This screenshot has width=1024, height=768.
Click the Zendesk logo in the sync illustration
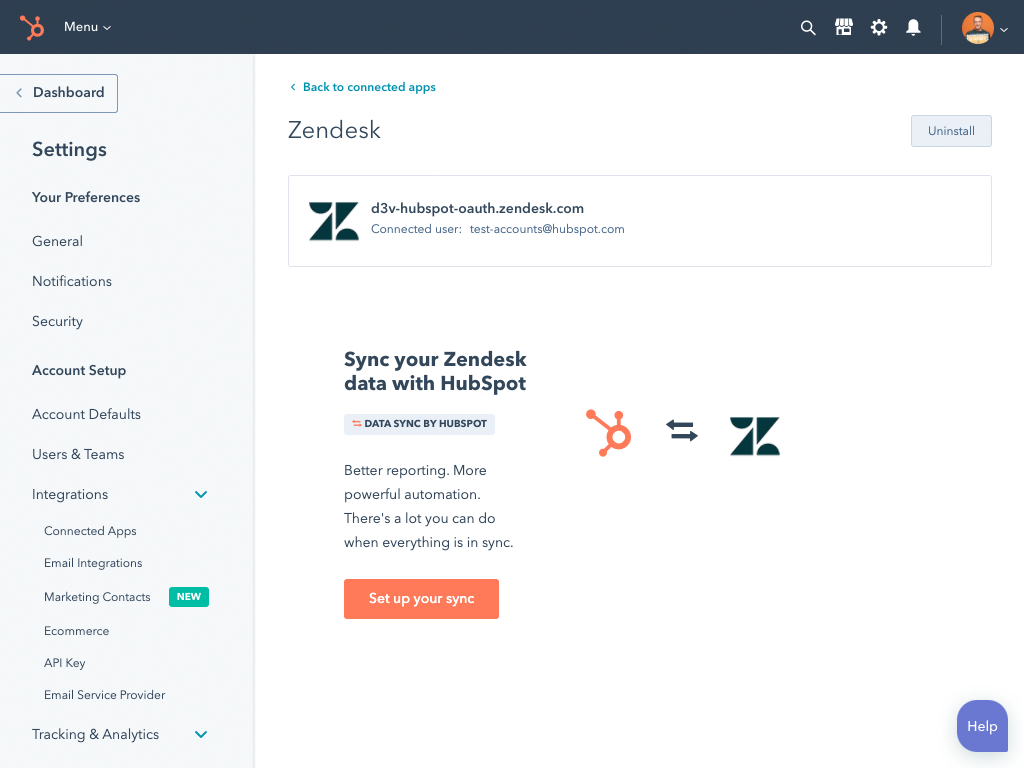754,434
